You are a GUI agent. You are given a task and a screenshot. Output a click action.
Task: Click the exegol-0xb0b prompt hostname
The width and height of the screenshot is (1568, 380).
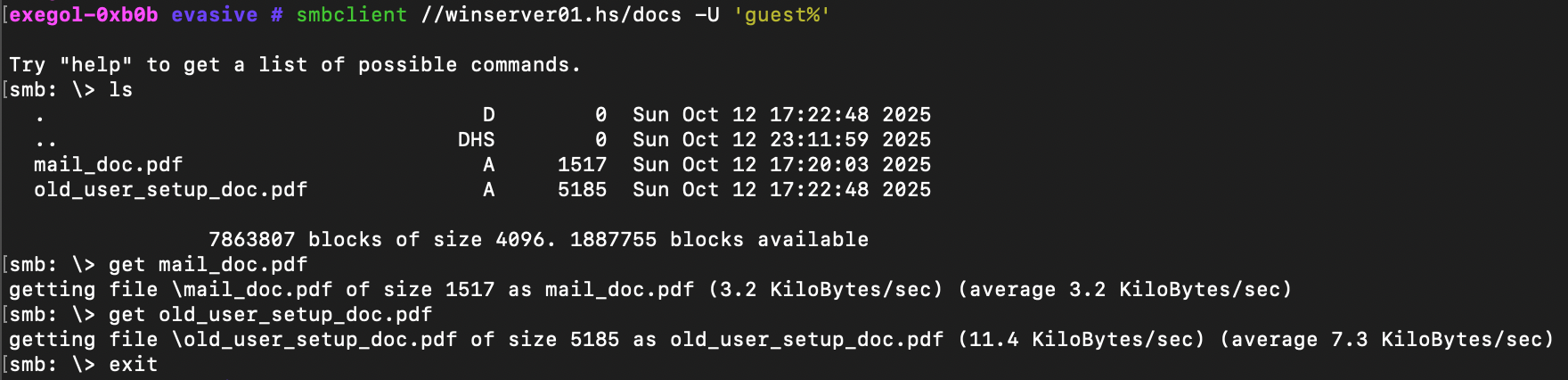point(84,15)
